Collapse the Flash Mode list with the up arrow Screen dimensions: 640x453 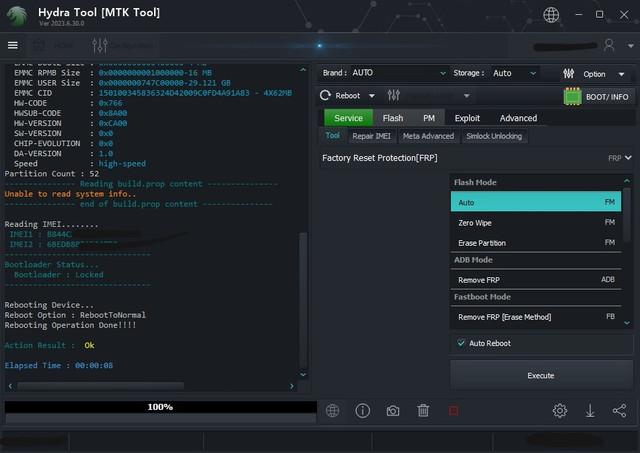coord(627,181)
